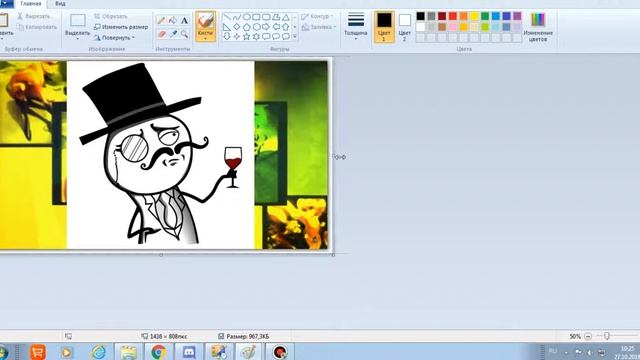Choose the Right triangle shape
This screenshot has height=360, width=640.
coord(227,27)
